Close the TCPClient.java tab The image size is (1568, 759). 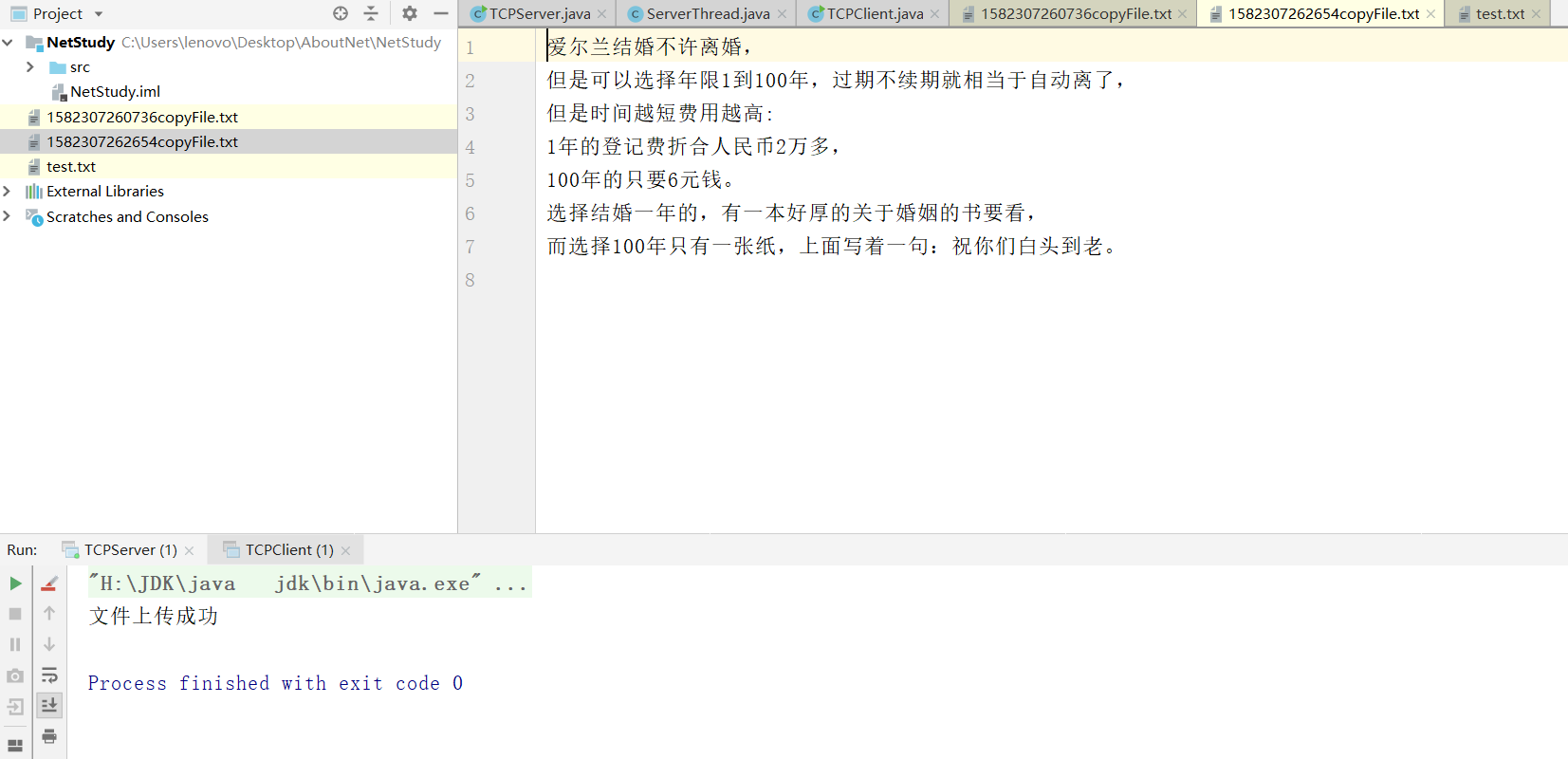click(x=934, y=14)
